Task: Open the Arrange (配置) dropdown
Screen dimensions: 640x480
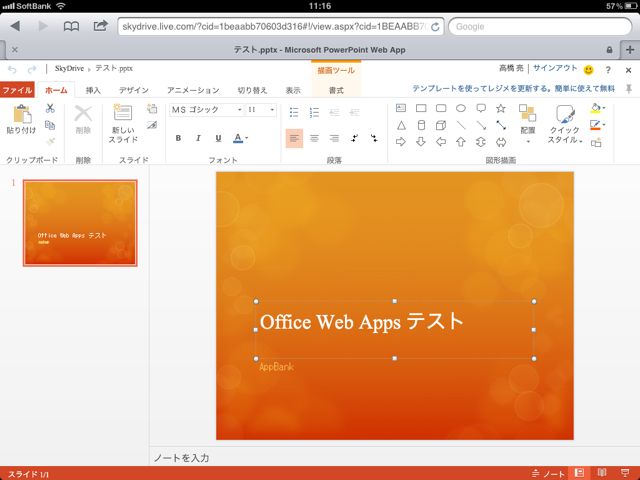Action: 527,124
